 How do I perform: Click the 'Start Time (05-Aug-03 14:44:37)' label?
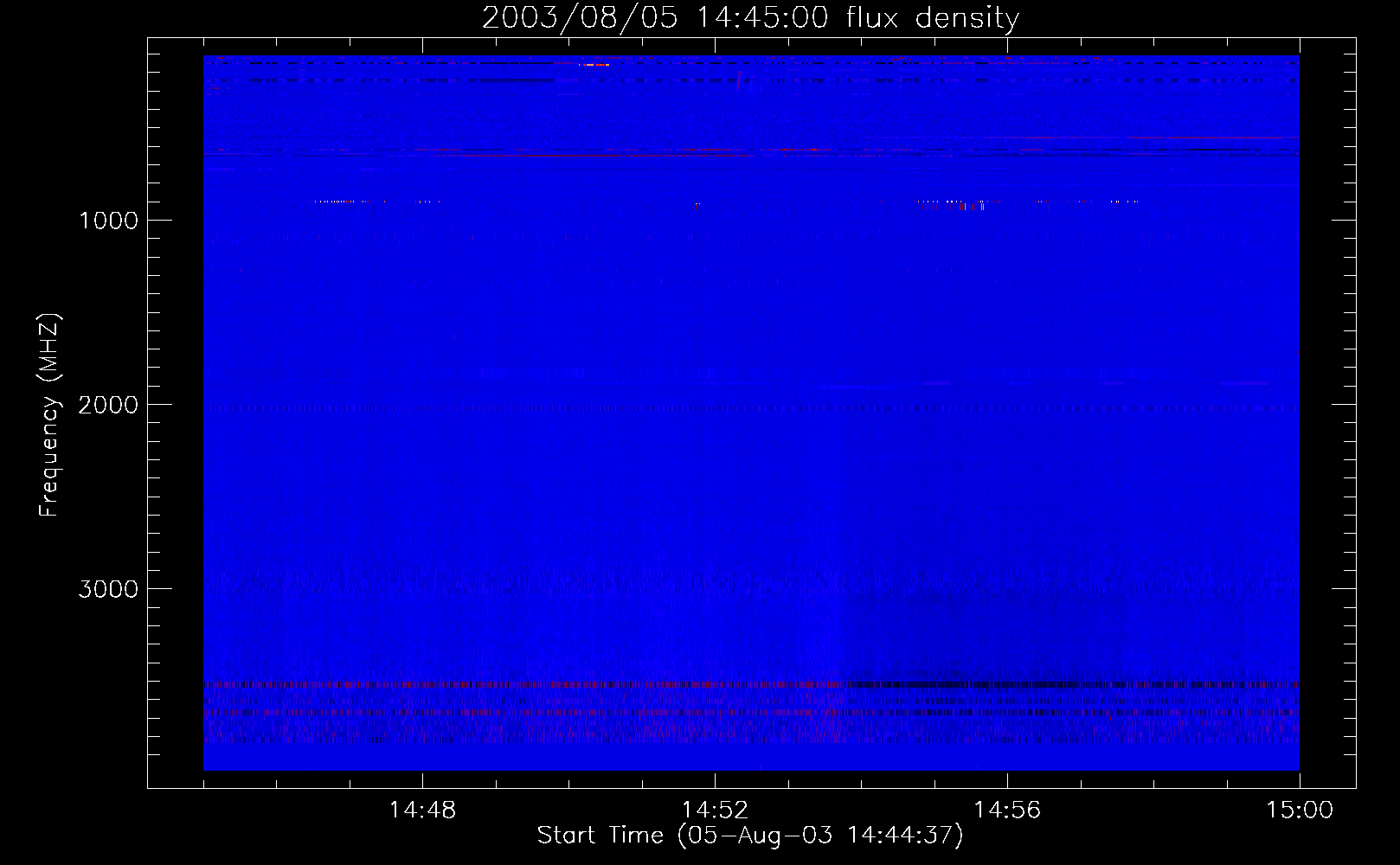click(x=750, y=836)
